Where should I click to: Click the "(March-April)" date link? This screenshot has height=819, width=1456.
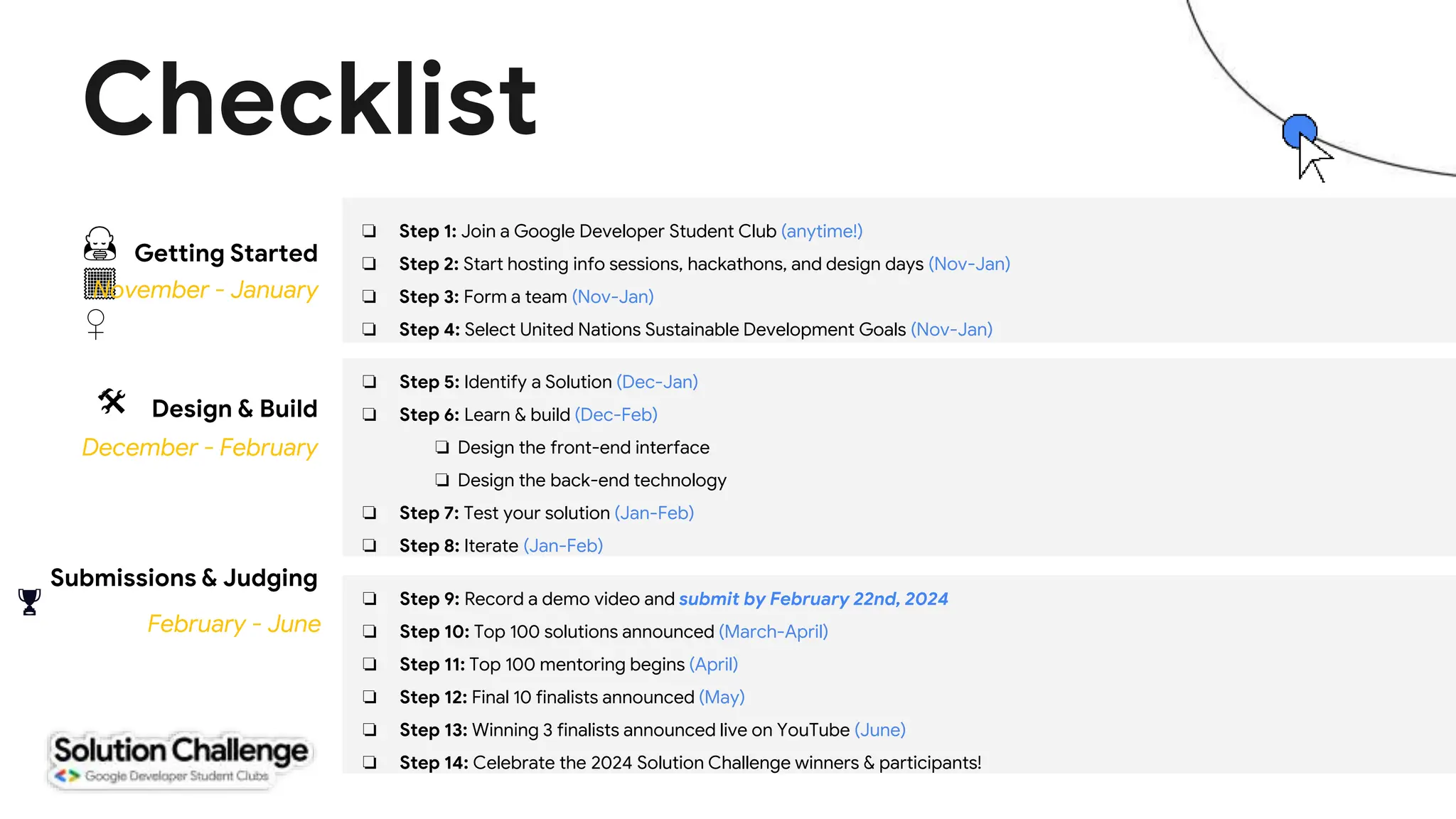click(x=773, y=631)
